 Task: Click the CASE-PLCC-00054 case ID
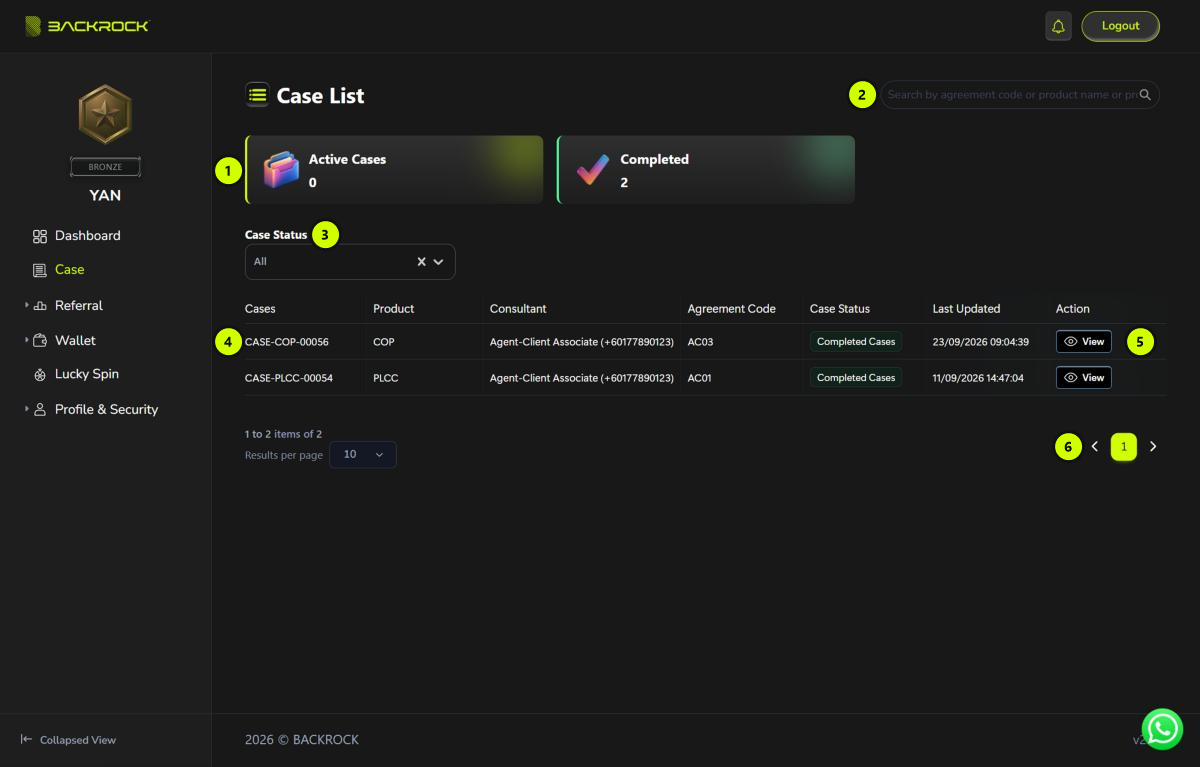pyautogui.click(x=289, y=378)
